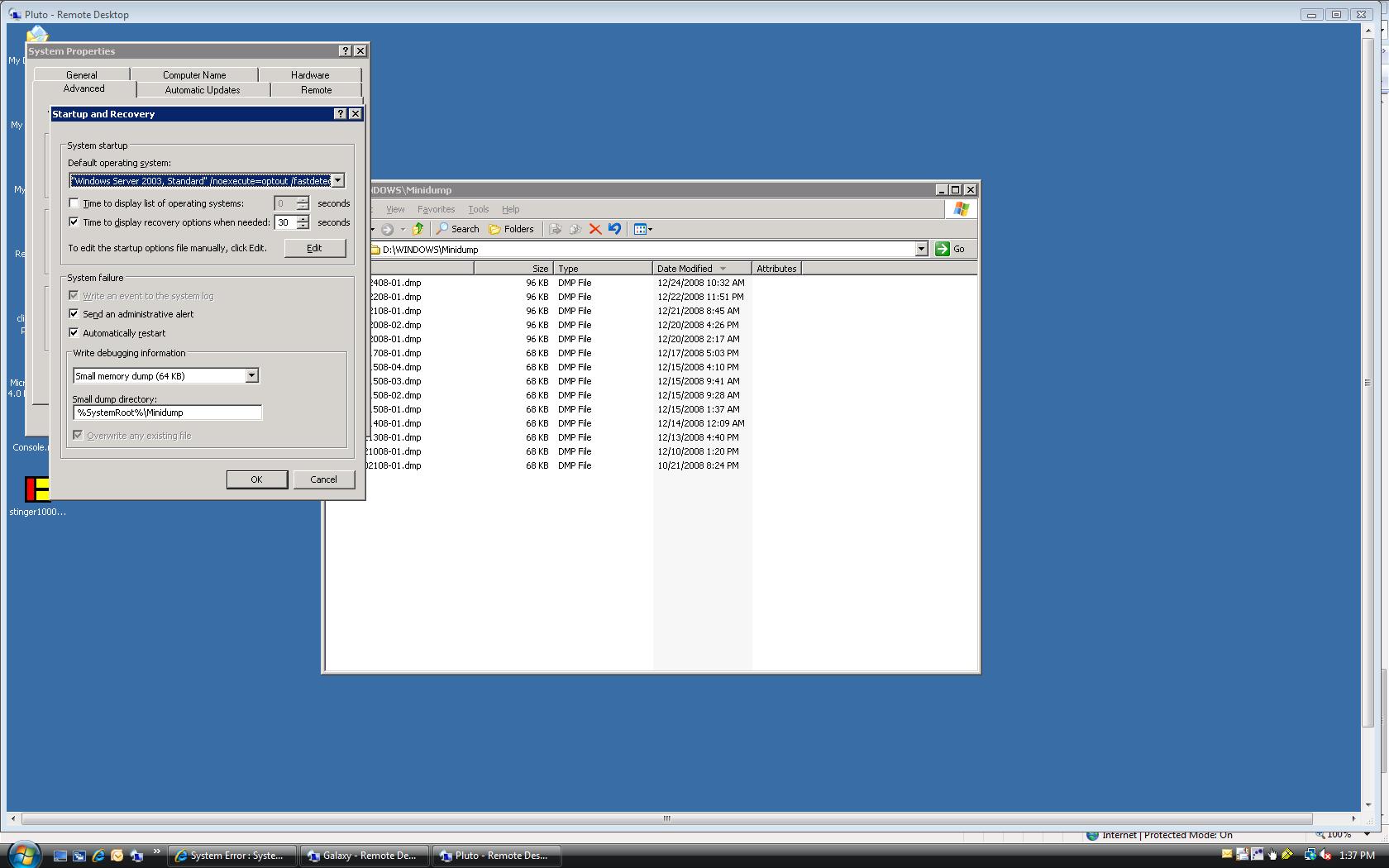Switch to Galaxy Remote Desktop taskbar button
Image resolution: width=1389 pixels, height=868 pixels.
pos(365,856)
